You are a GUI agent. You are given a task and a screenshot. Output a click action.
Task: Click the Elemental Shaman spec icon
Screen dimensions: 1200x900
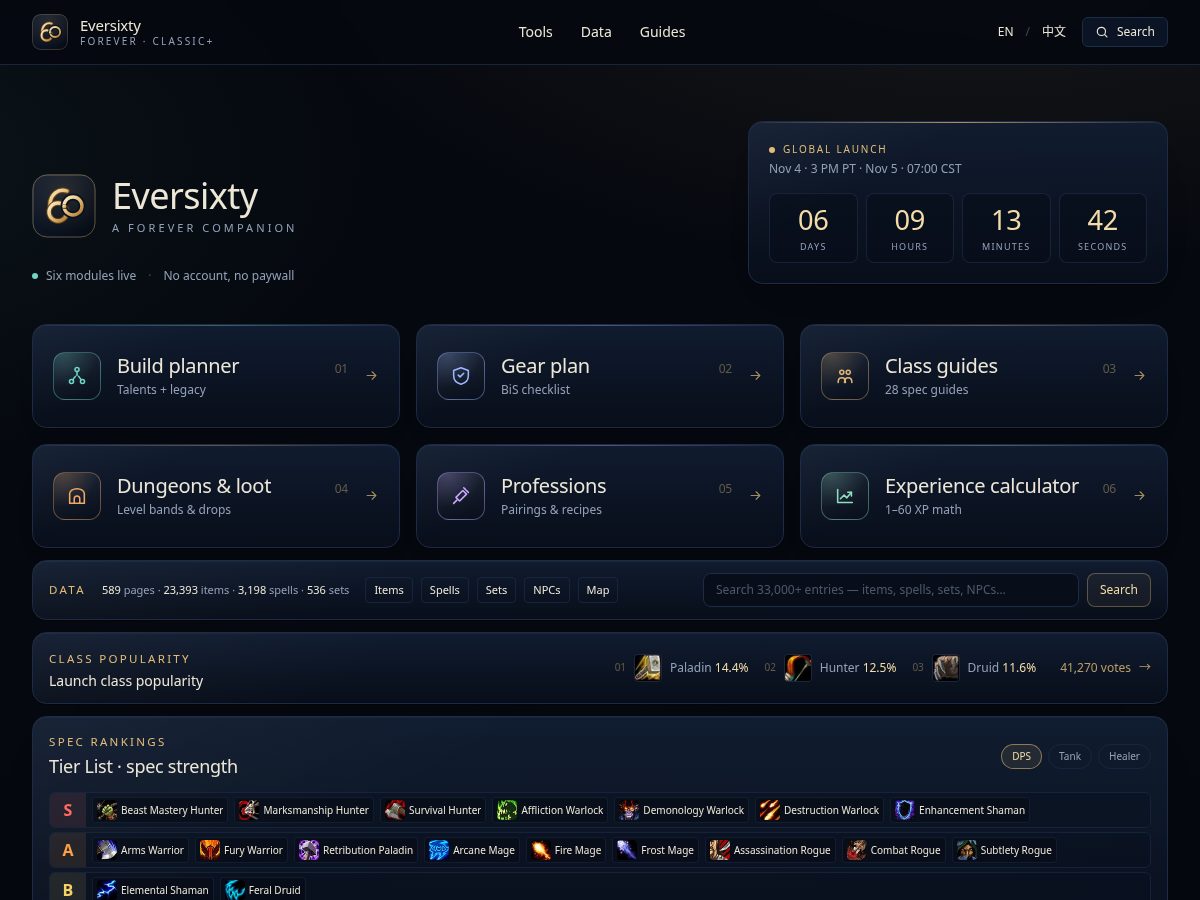[107, 890]
